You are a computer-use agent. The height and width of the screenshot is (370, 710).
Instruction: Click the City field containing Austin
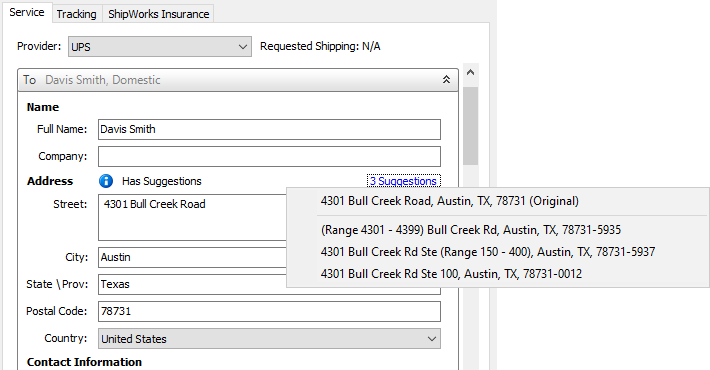point(192,257)
